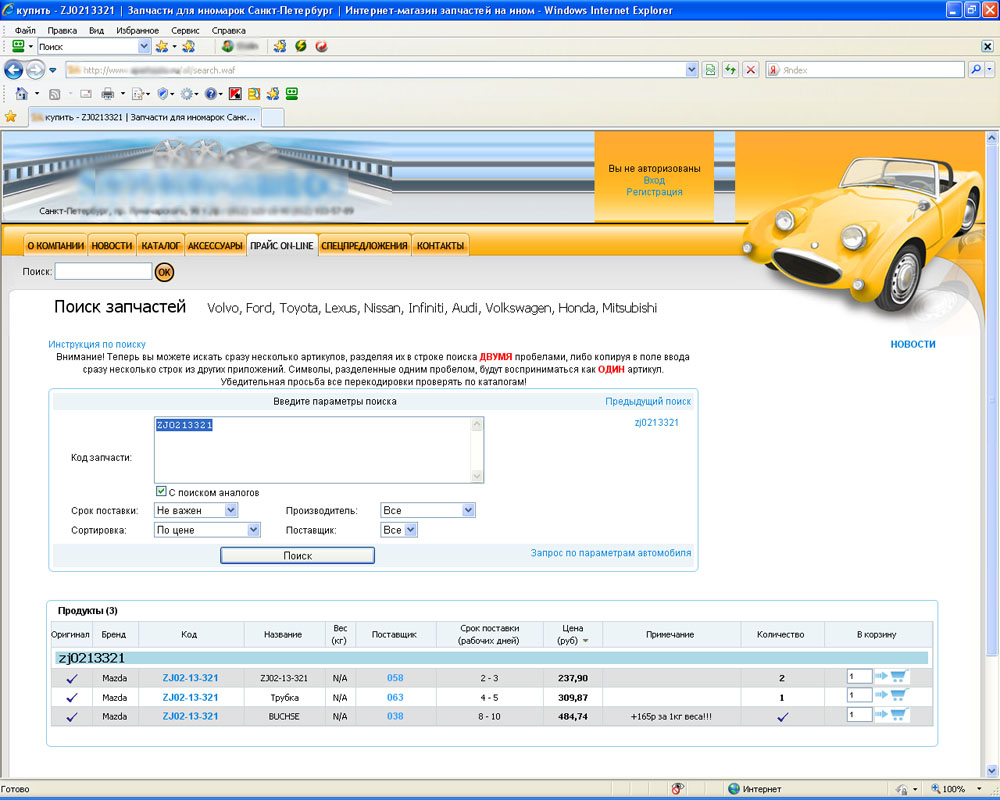The image size is (1000, 800).
Task: Open the 'Срок поставки' dropdown
Action: (x=196, y=510)
